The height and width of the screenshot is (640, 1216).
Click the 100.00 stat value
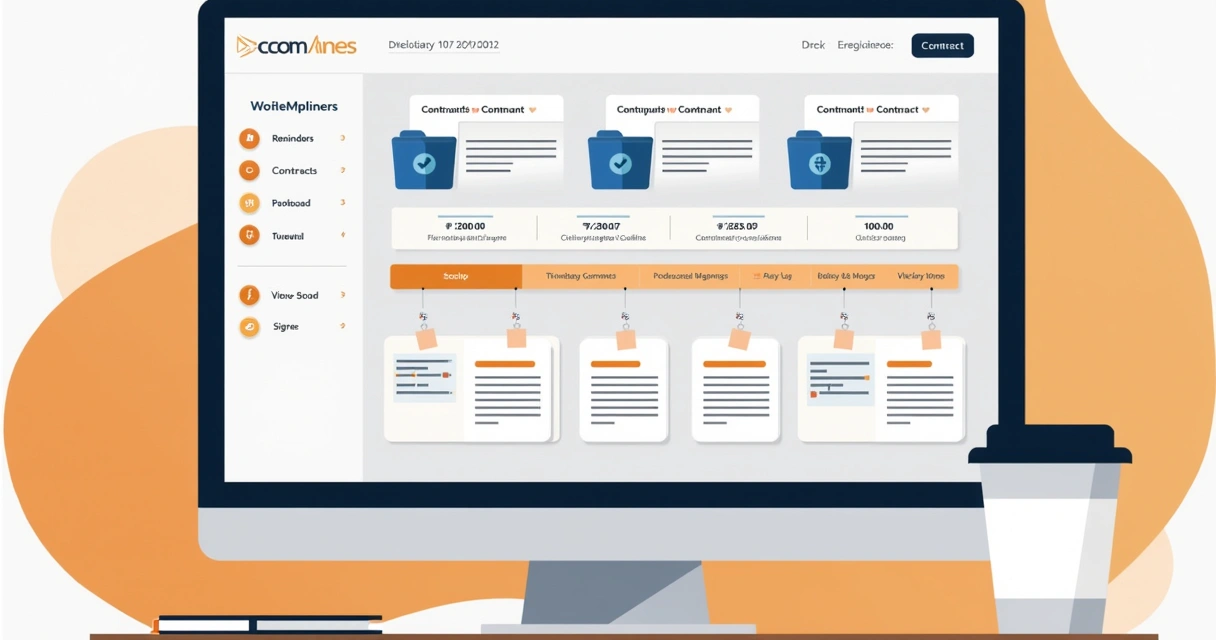pyautogui.click(x=879, y=227)
